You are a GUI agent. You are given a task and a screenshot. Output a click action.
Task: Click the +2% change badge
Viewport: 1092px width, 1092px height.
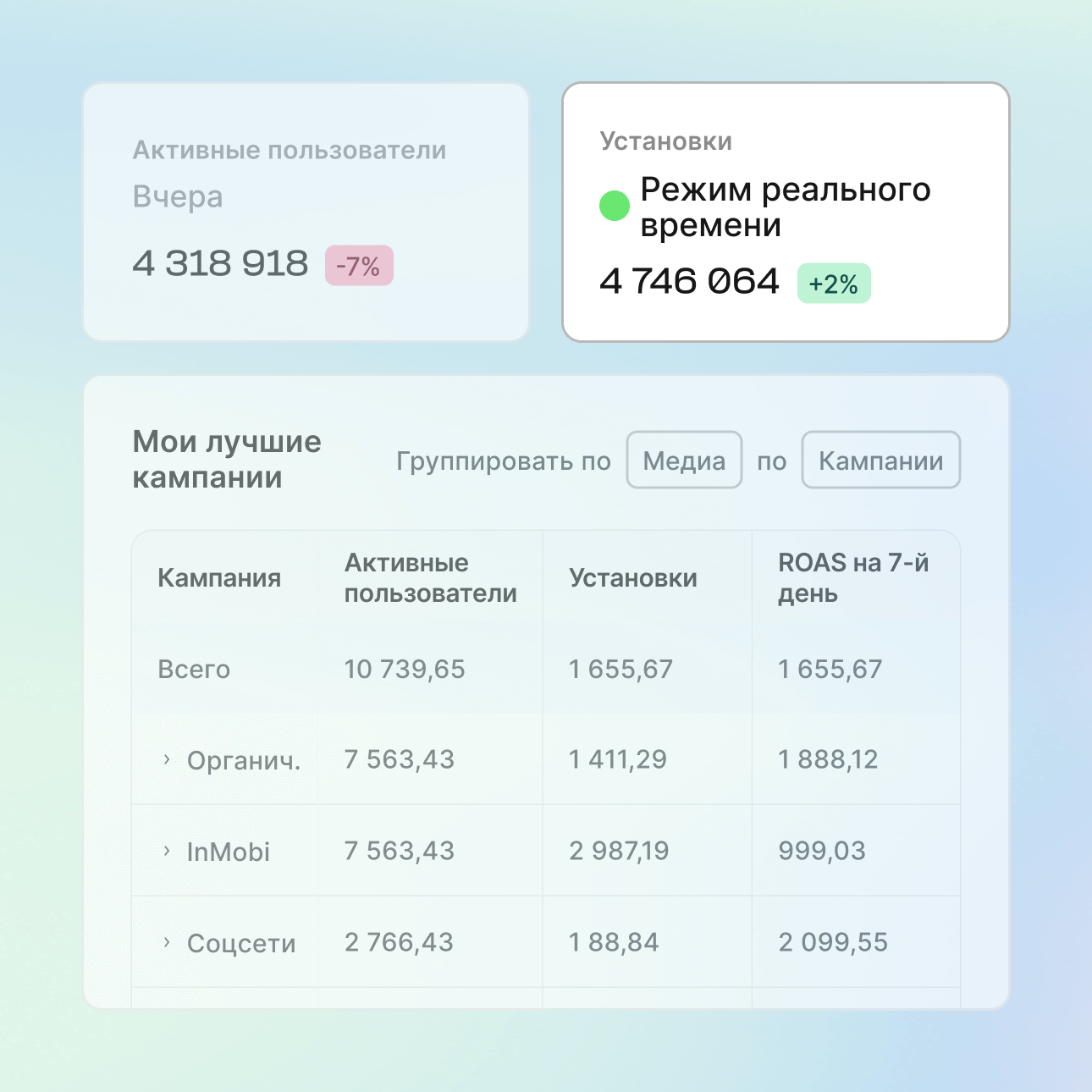834,284
